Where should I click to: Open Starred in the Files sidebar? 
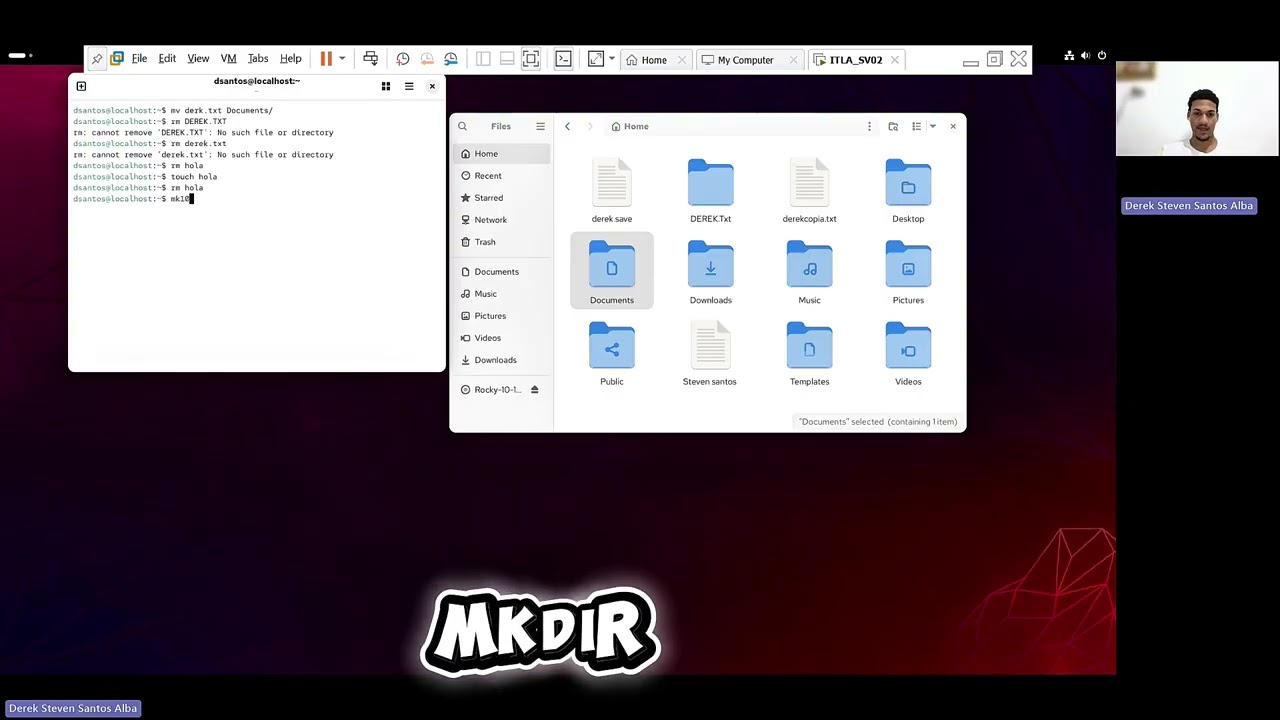[502, 198]
